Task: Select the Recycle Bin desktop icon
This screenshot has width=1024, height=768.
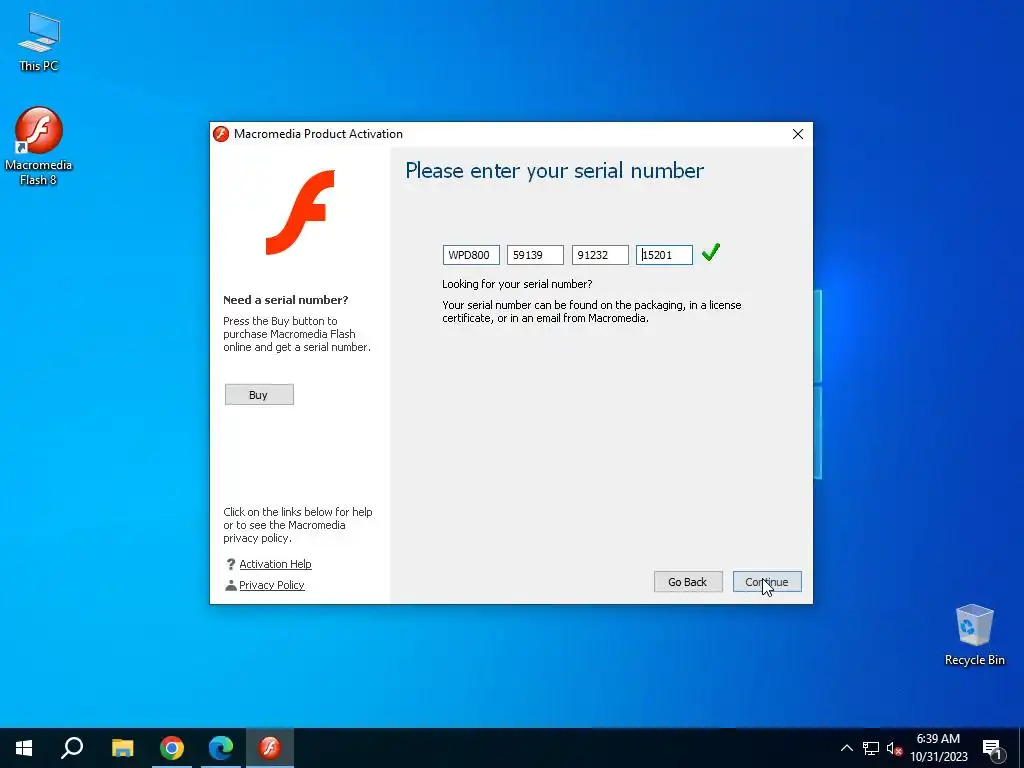Action: tap(974, 634)
